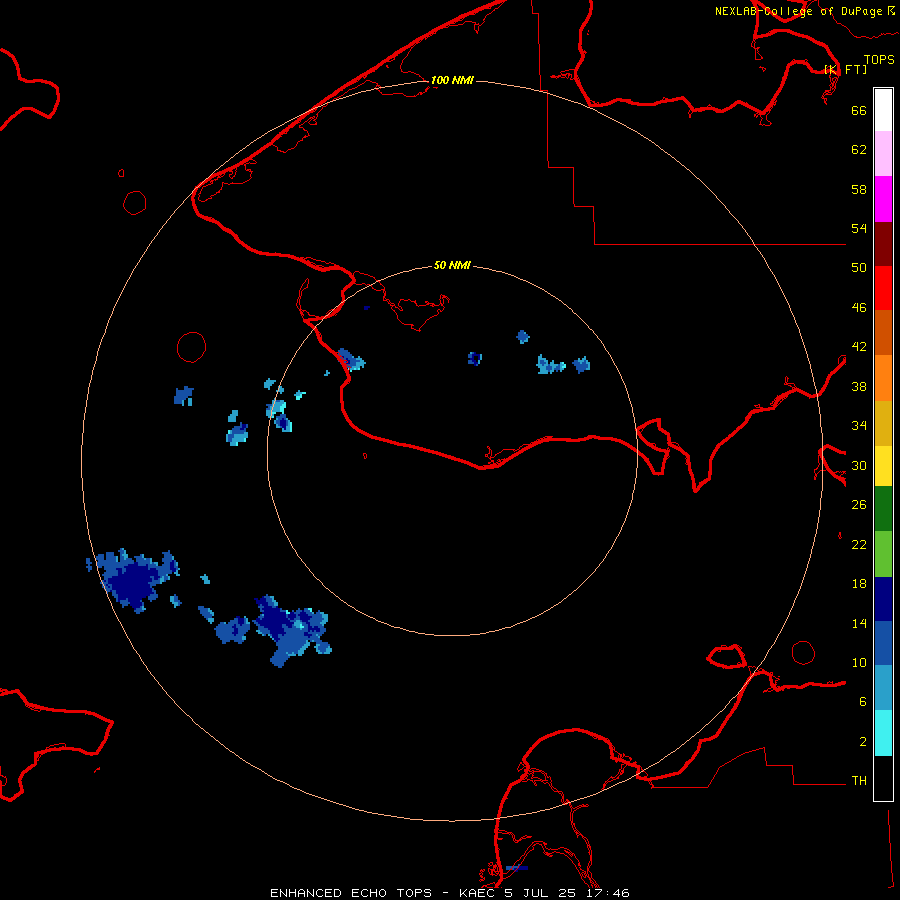900x900 pixels.
Task: Click the cyan 2 kft legend swatch
Action: click(x=883, y=733)
